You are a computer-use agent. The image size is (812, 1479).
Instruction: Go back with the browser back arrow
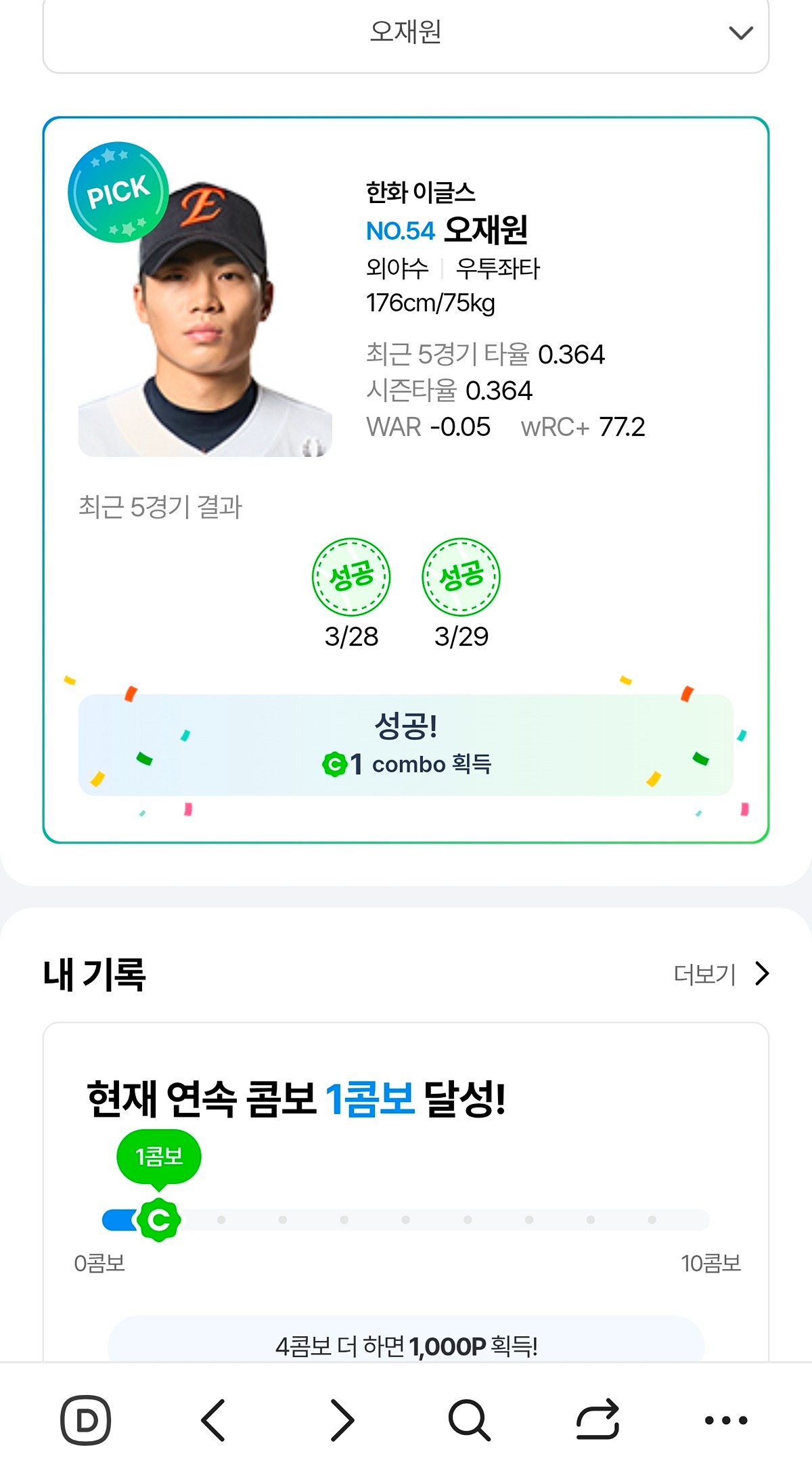coord(213,1419)
